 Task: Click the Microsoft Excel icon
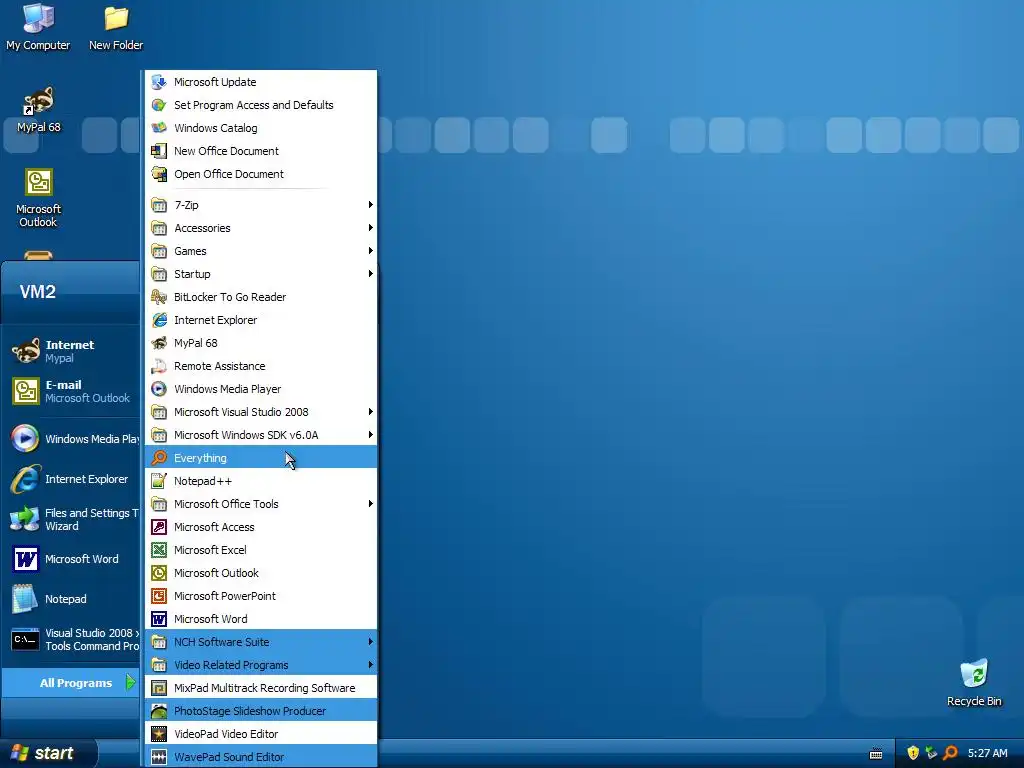(159, 550)
